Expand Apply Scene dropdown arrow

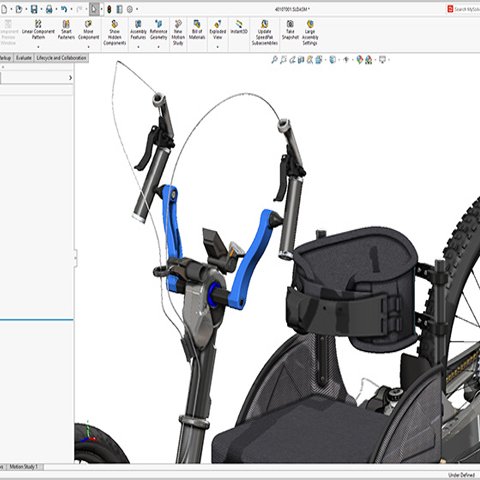click(x=375, y=60)
